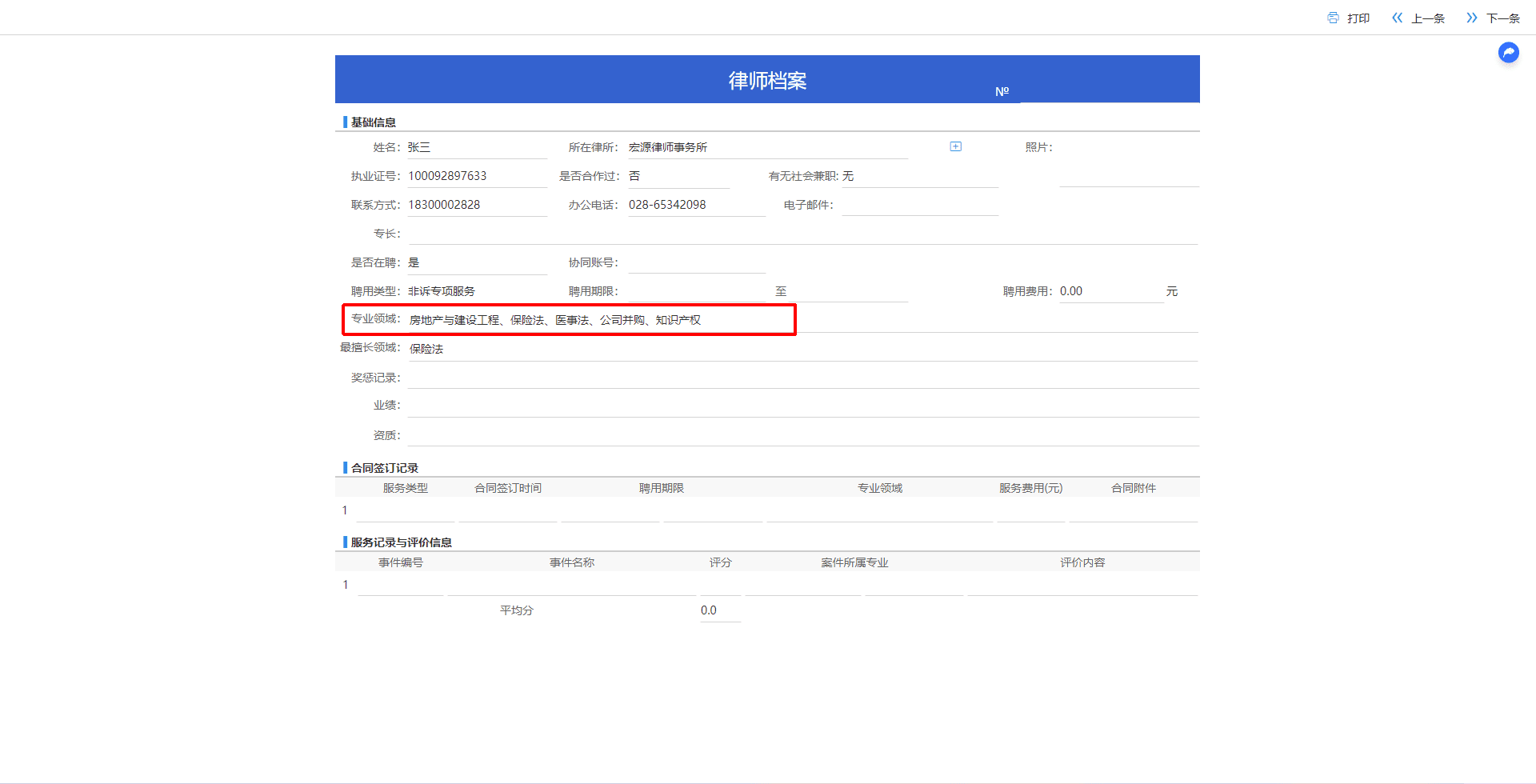Click the next record double-chevron icon
The image size is (1536, 784).
pyautogui.click(x=1471, y=18)
